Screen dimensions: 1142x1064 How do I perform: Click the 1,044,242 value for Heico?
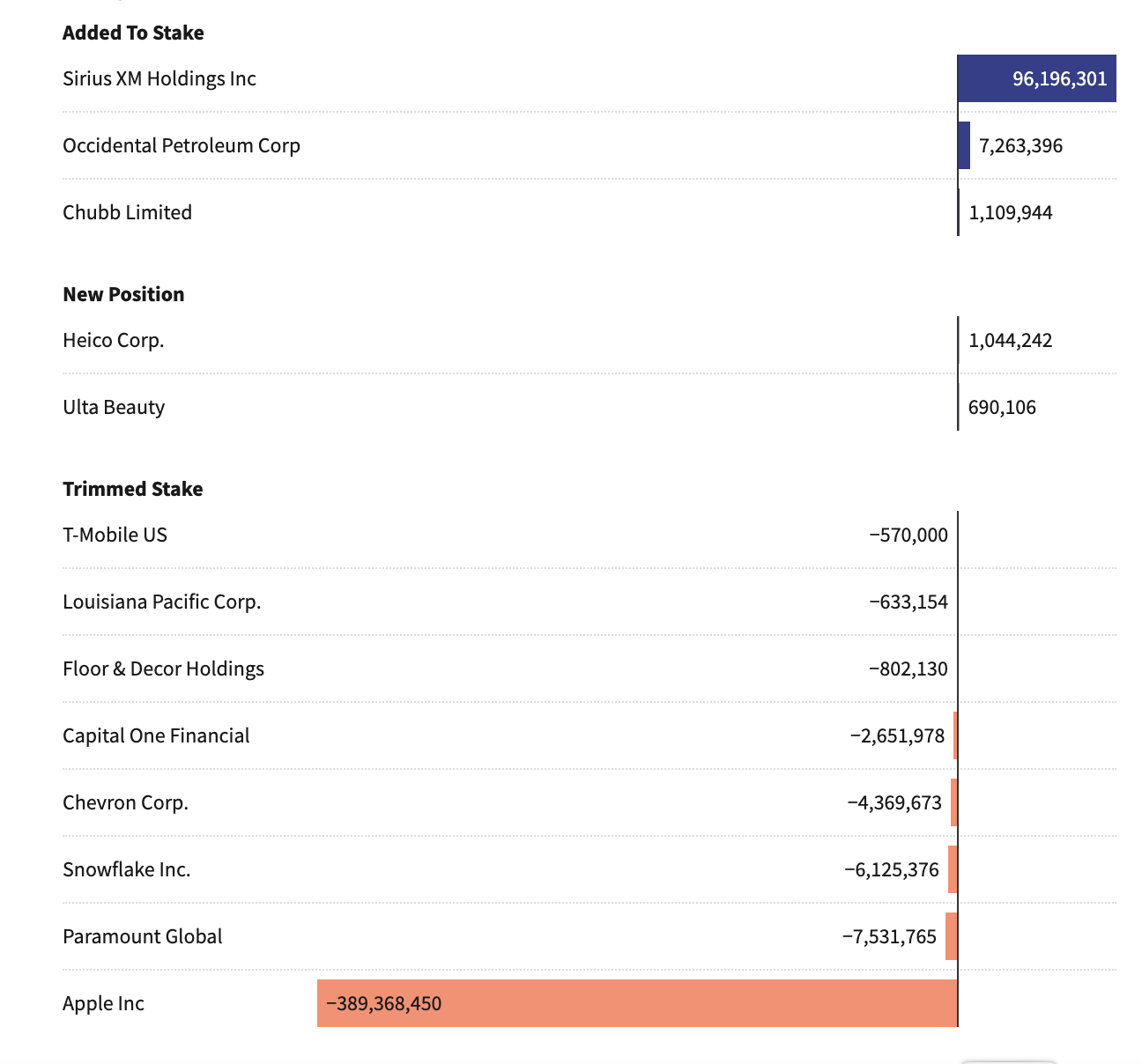click(1010, 340)
